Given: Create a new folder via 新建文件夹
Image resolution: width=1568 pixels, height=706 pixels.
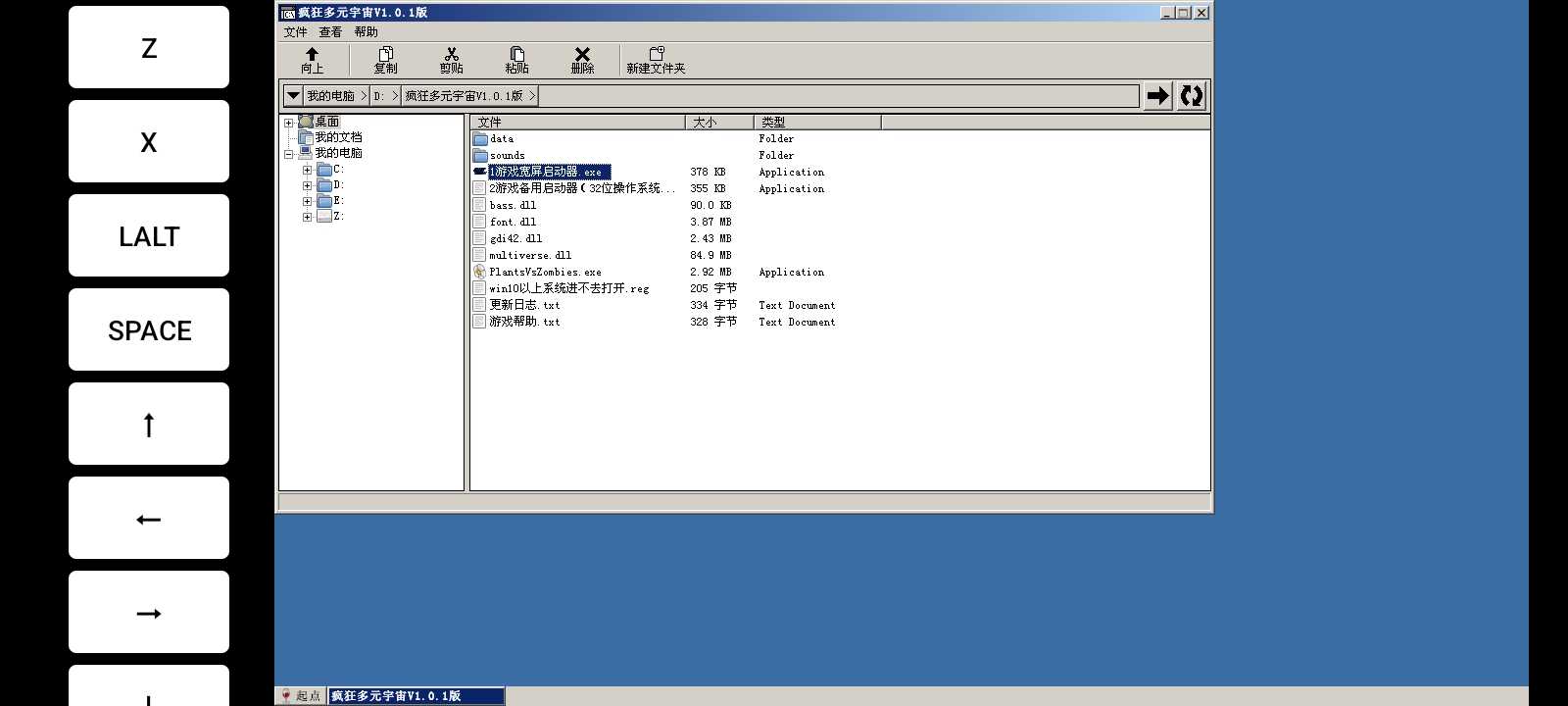Looking at the screenshot, I should click(656, 61).
